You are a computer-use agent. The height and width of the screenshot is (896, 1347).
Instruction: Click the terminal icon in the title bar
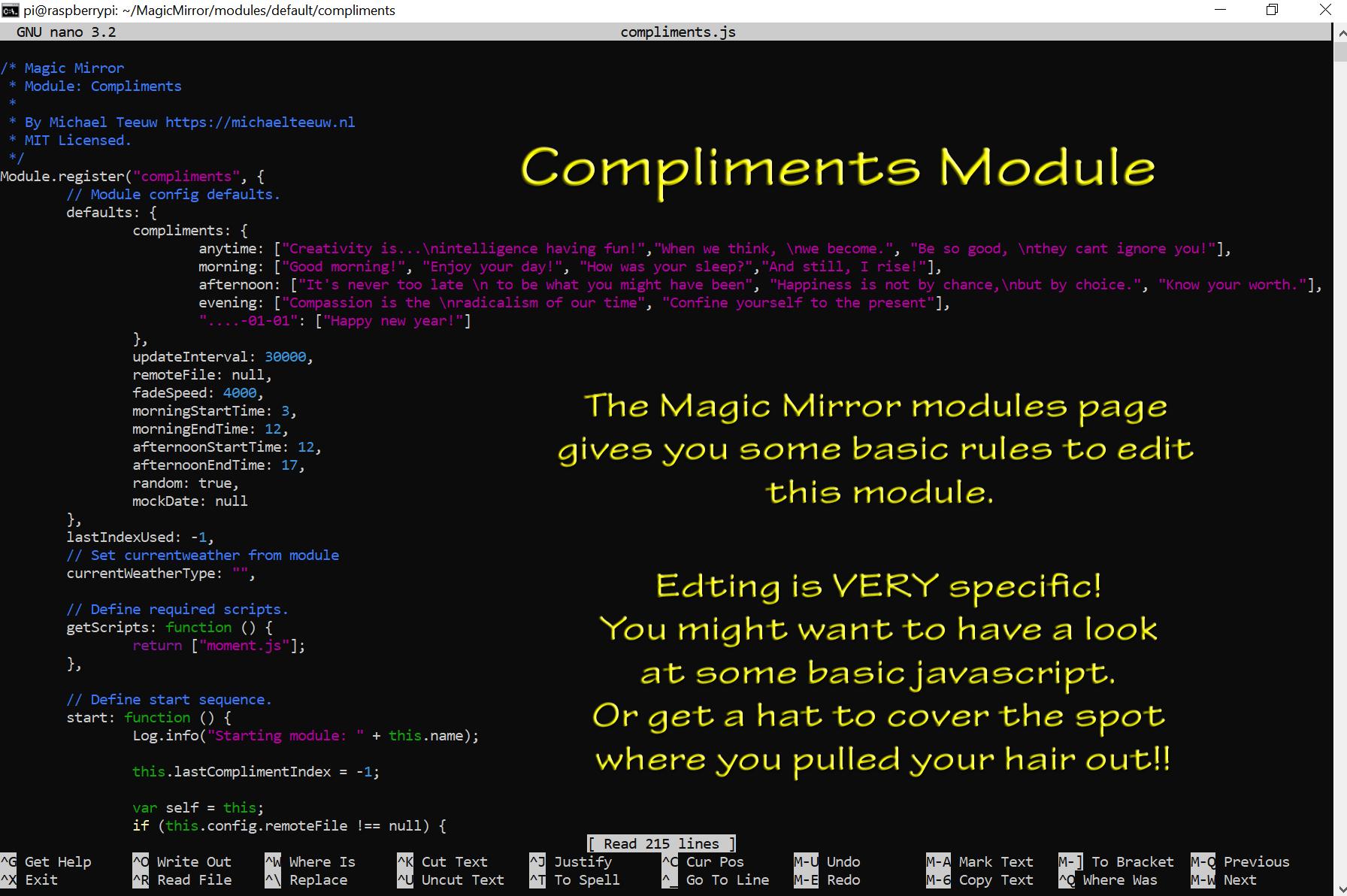click(11, 10)
